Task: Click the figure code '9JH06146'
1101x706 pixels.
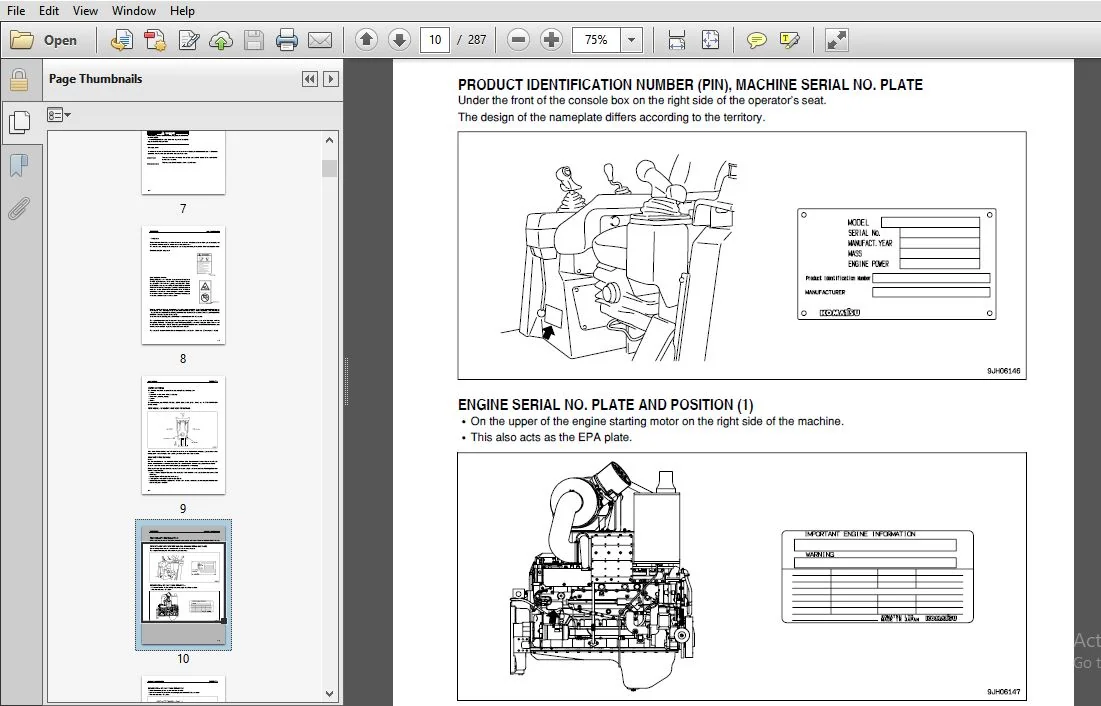Action: pos(1003,371)
